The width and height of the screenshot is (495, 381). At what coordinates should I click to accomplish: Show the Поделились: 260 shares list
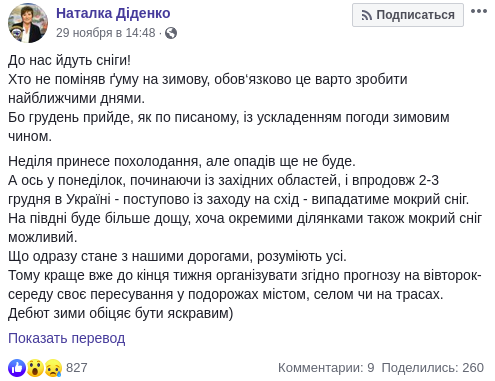click(x=432, y=368)
